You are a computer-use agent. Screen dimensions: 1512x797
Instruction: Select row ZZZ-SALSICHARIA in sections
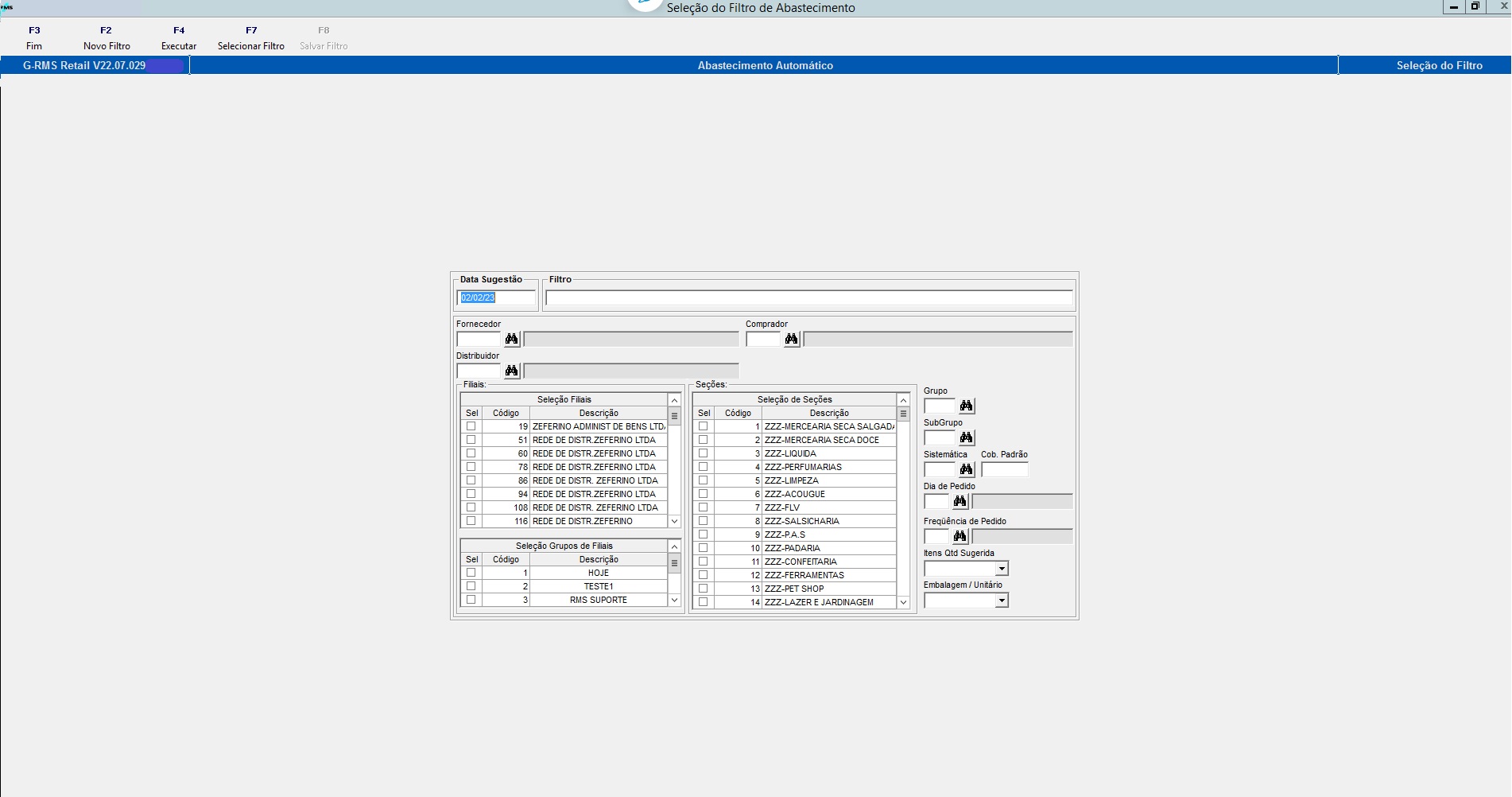click(x=795, y=521)
